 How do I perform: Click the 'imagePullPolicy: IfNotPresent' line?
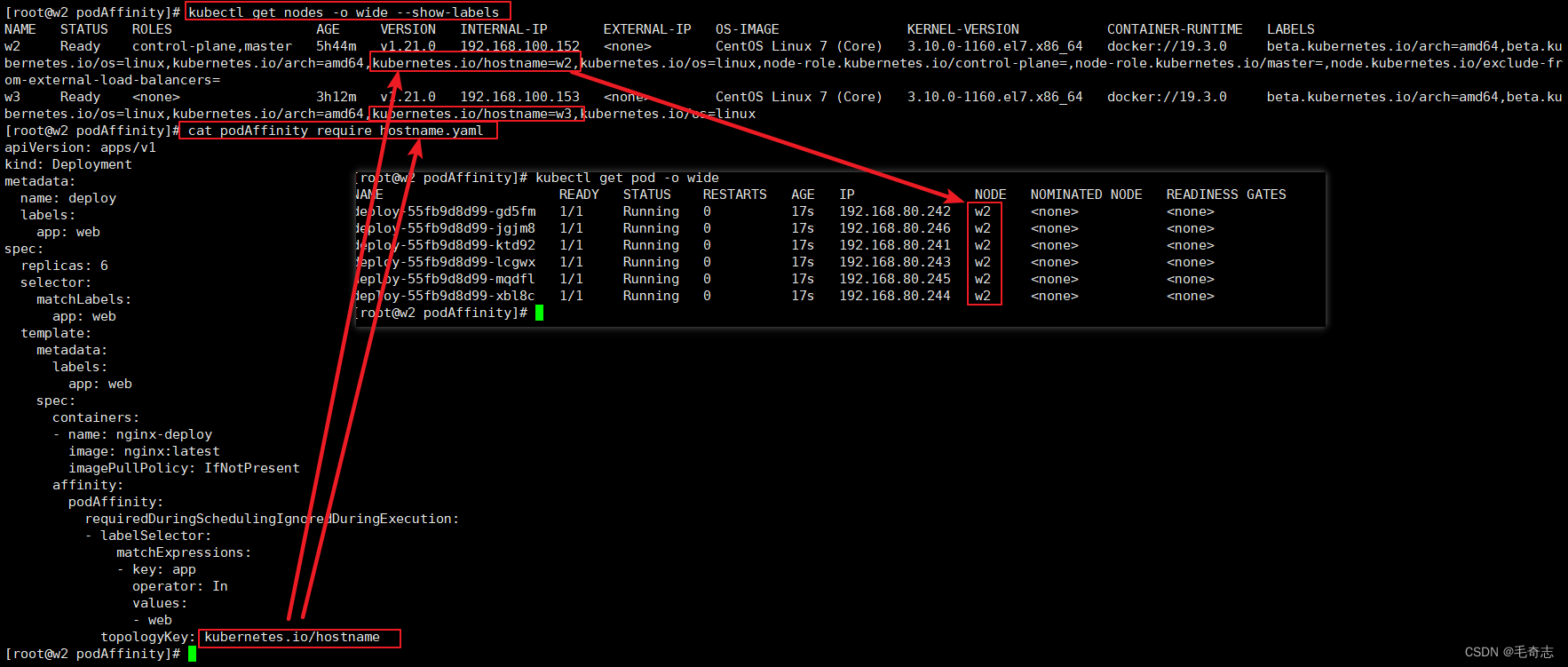pos(184,468)
